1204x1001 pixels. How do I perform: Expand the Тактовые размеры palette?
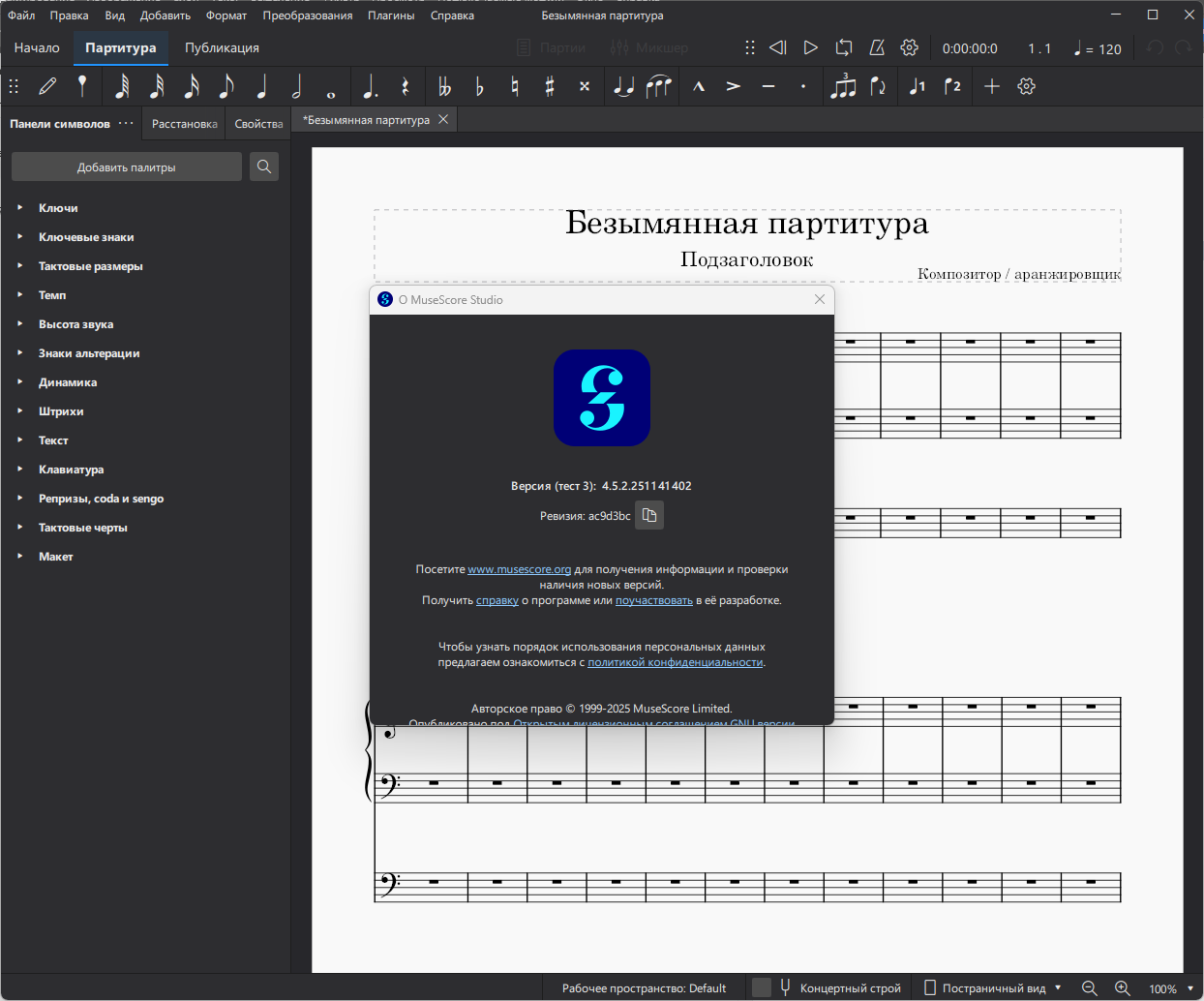click(19, 265)
